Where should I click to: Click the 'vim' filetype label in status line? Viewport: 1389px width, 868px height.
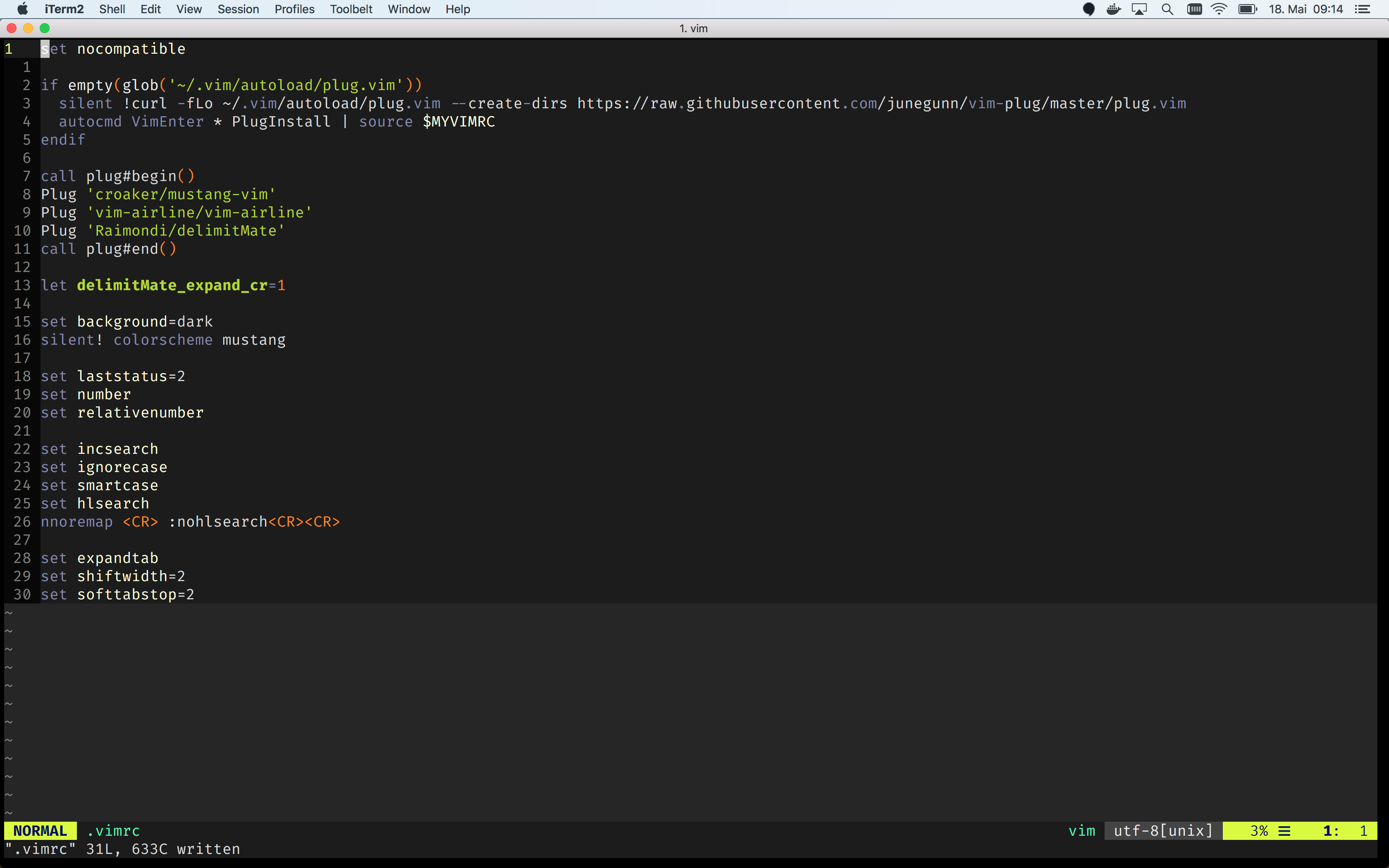coord(1081,831)
